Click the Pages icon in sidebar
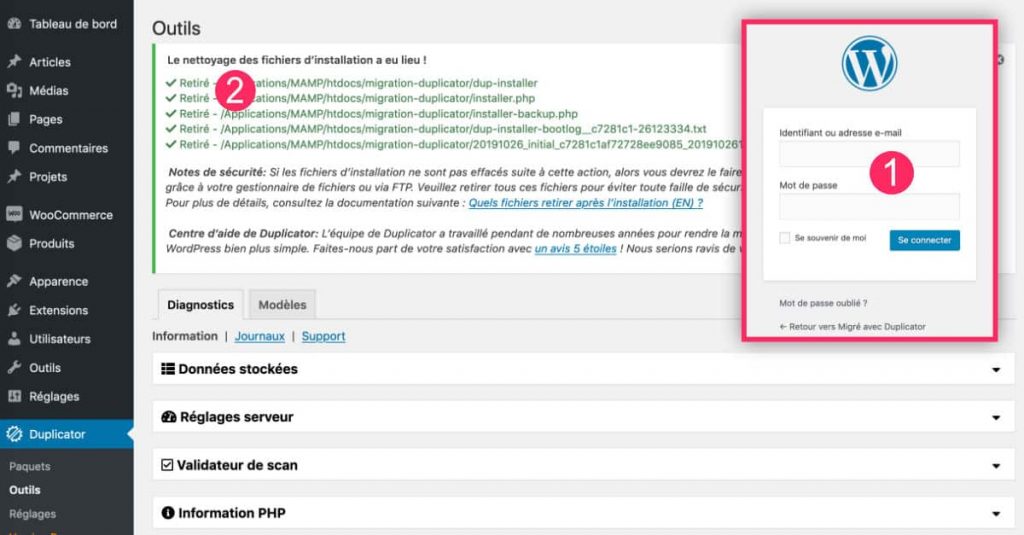Screen dimensions: 1024x535 14,119
